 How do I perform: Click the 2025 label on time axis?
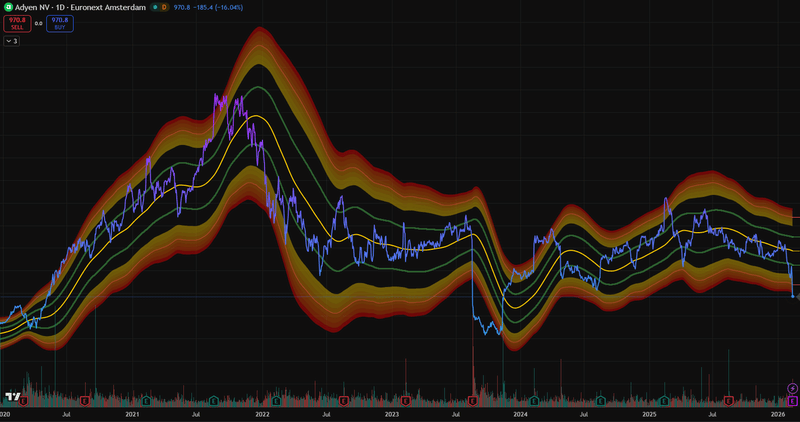pyautogui.click(x=649, y=414)
